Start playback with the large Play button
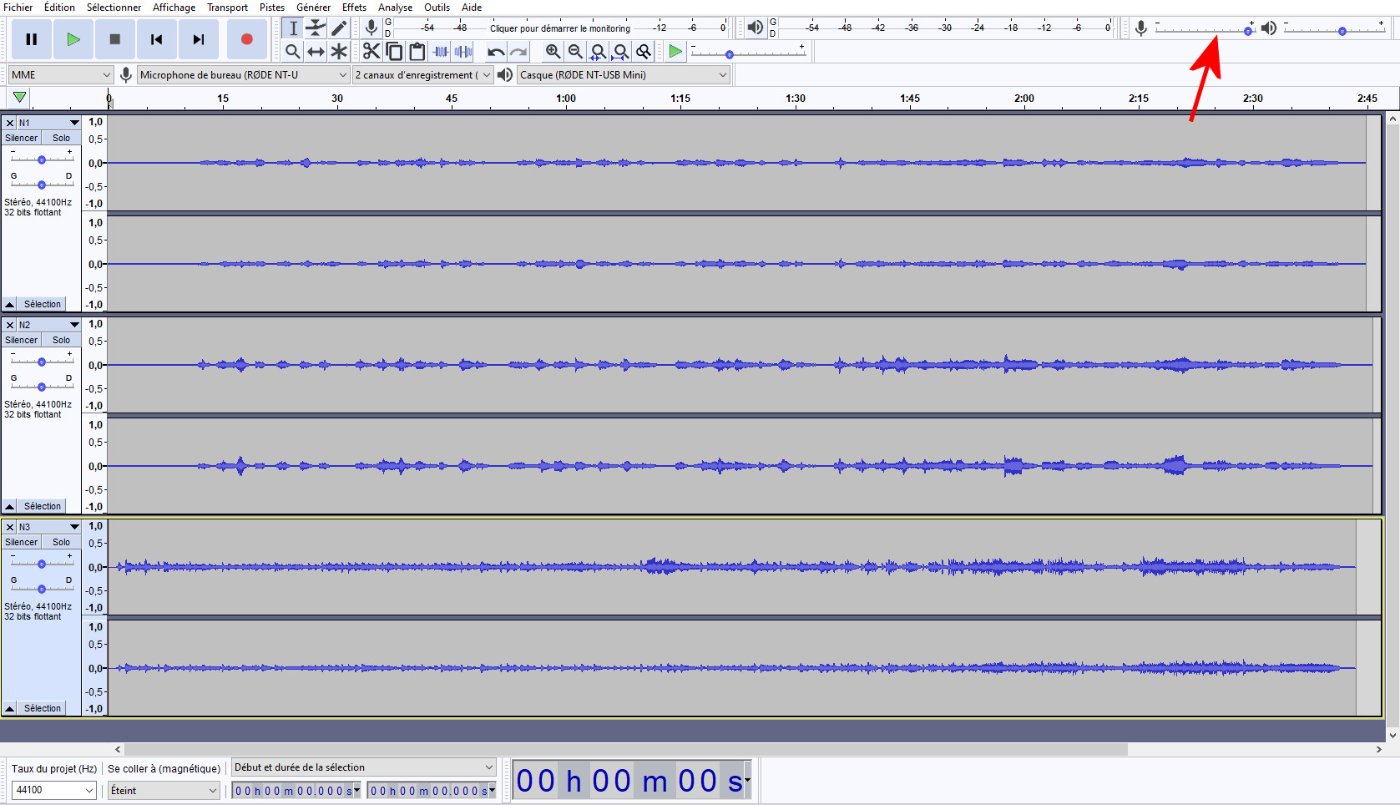The height and width of the screenshot is (805, 1400). click(x=73, y=39)
